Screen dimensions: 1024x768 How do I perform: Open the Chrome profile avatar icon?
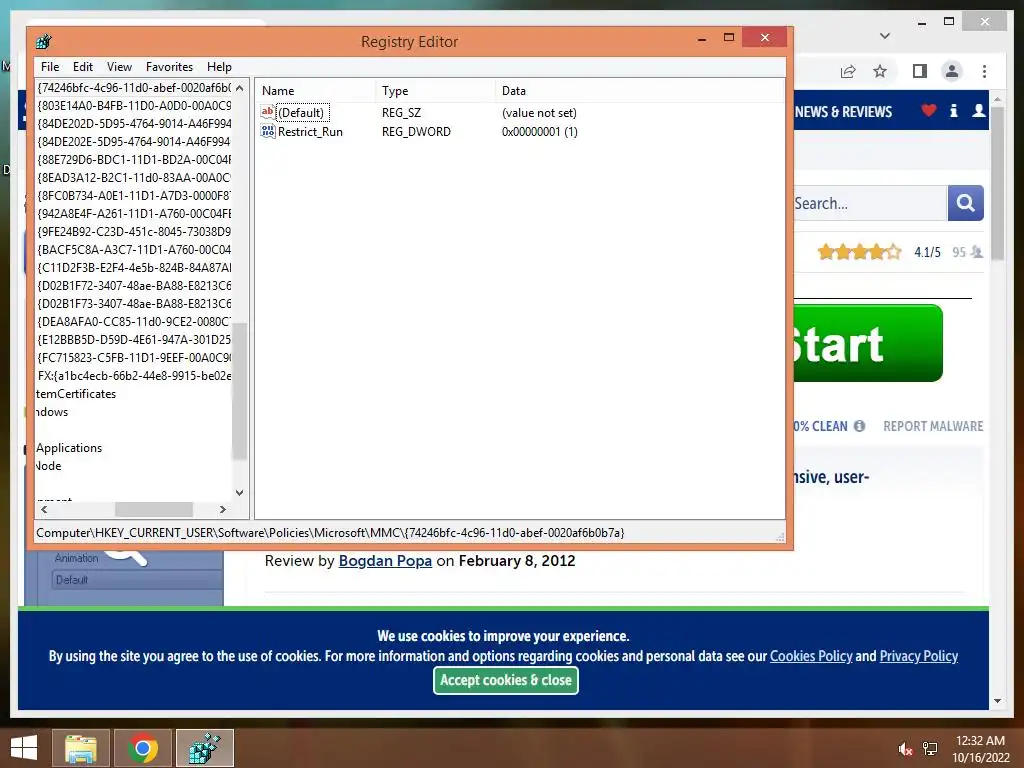pos(952,71)
